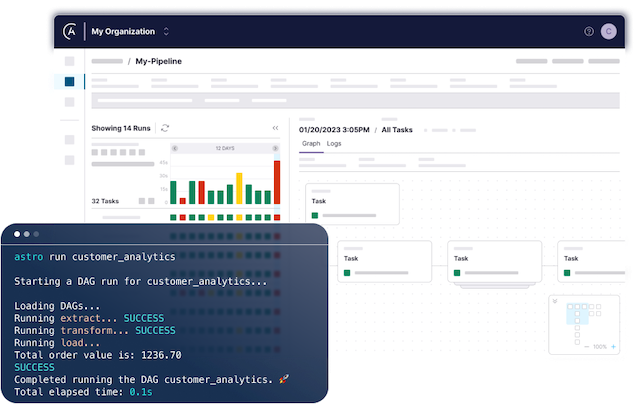Collapse the graph minimap panel
This screenshot has width=640, height=404.
[555, 301]
